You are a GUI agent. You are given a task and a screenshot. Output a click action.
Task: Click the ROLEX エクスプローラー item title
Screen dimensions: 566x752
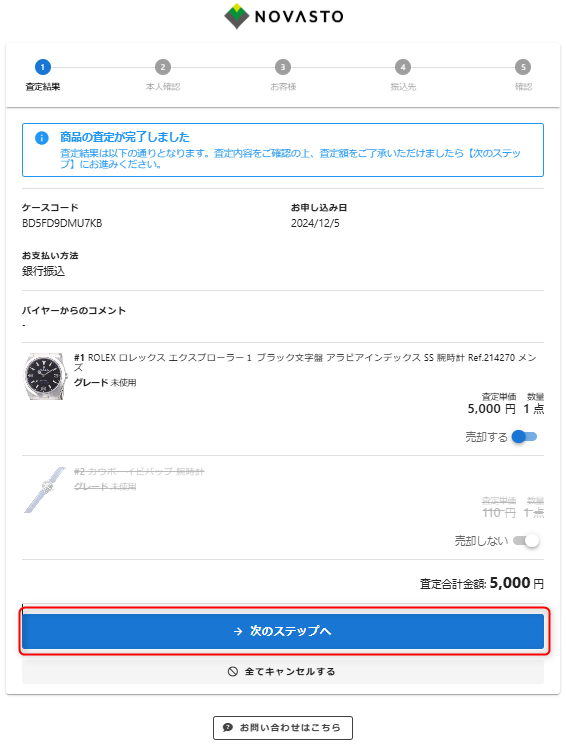coord(305,362)
